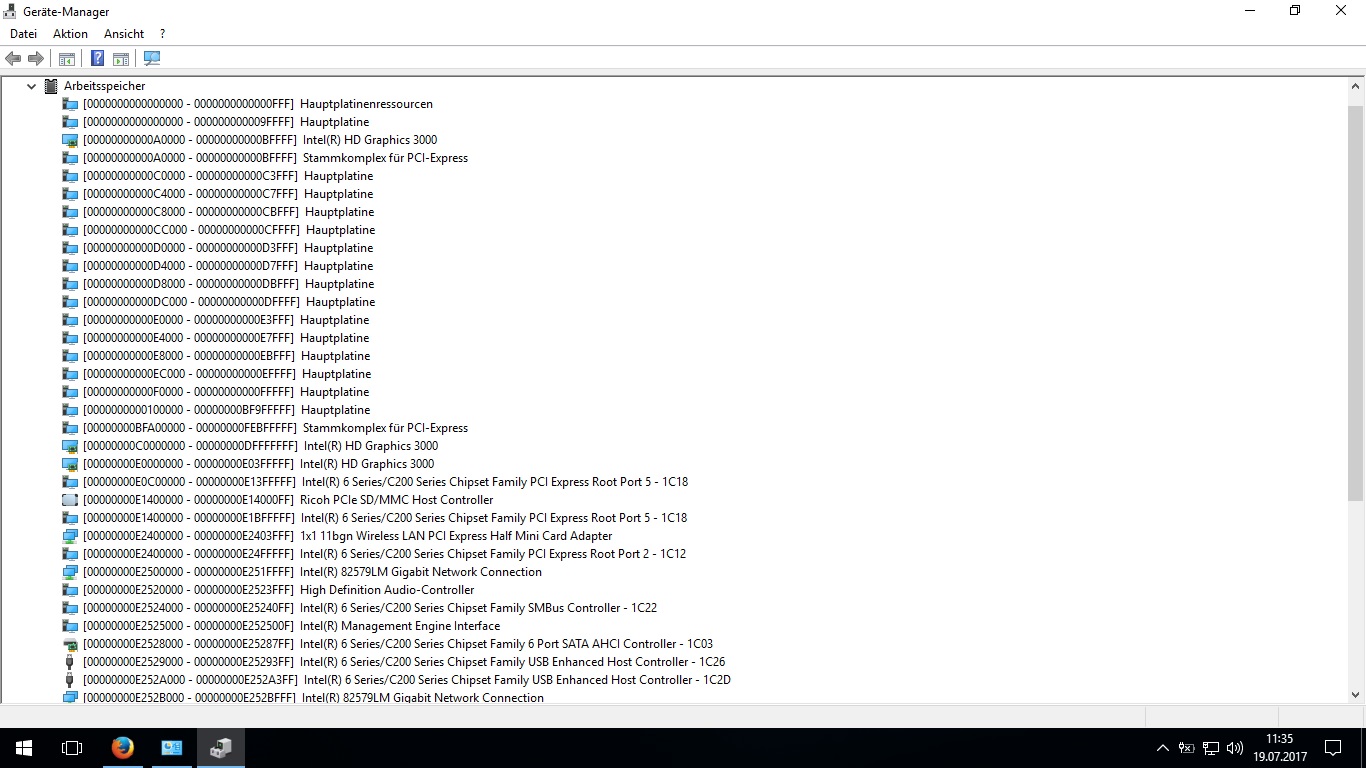Scan for hardware changes monitor icon
Screen dimensions: 1366x768
(152, 59)
